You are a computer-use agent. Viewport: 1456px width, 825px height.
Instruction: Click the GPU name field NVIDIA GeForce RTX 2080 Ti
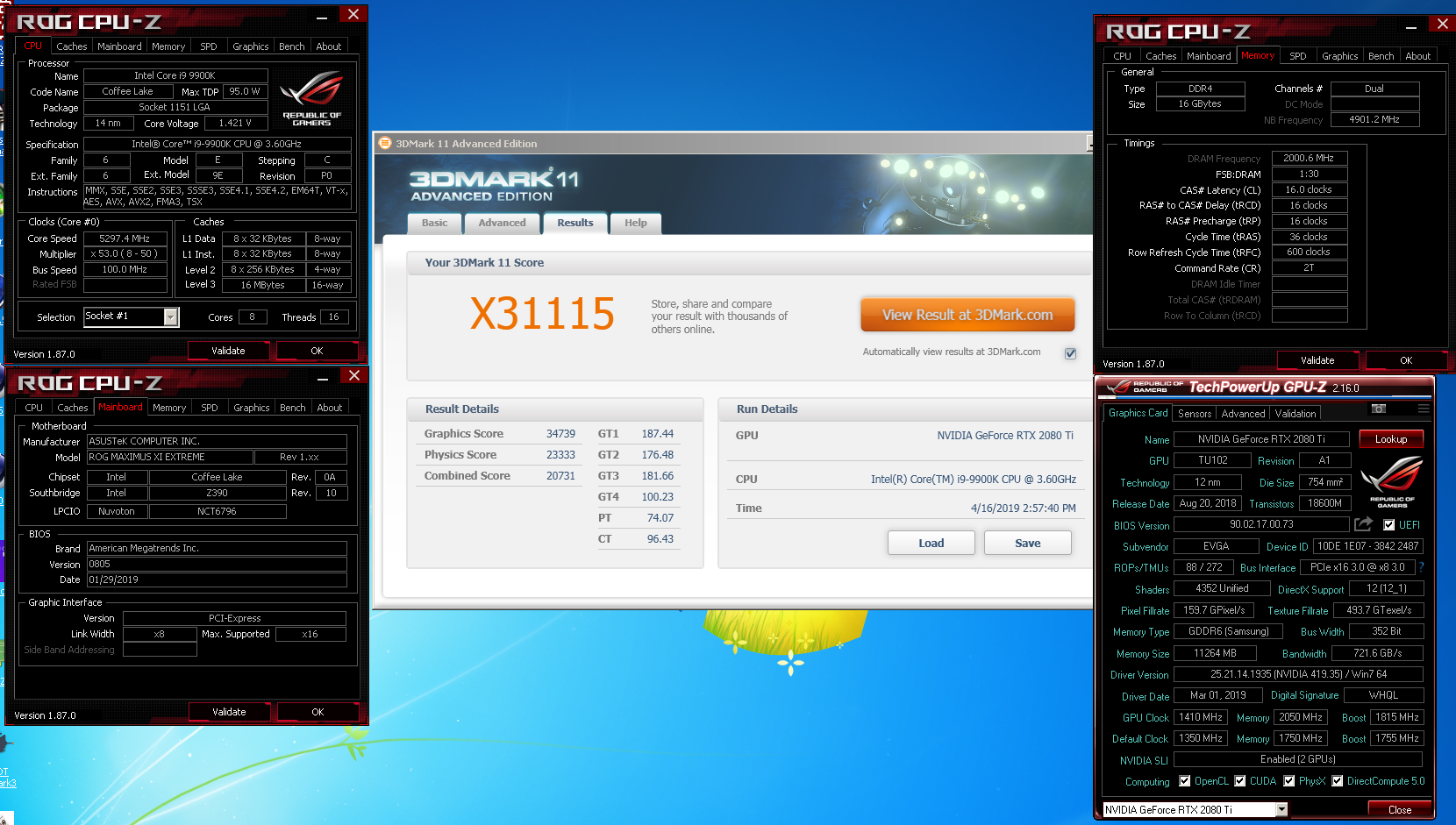pos(1261,439)
